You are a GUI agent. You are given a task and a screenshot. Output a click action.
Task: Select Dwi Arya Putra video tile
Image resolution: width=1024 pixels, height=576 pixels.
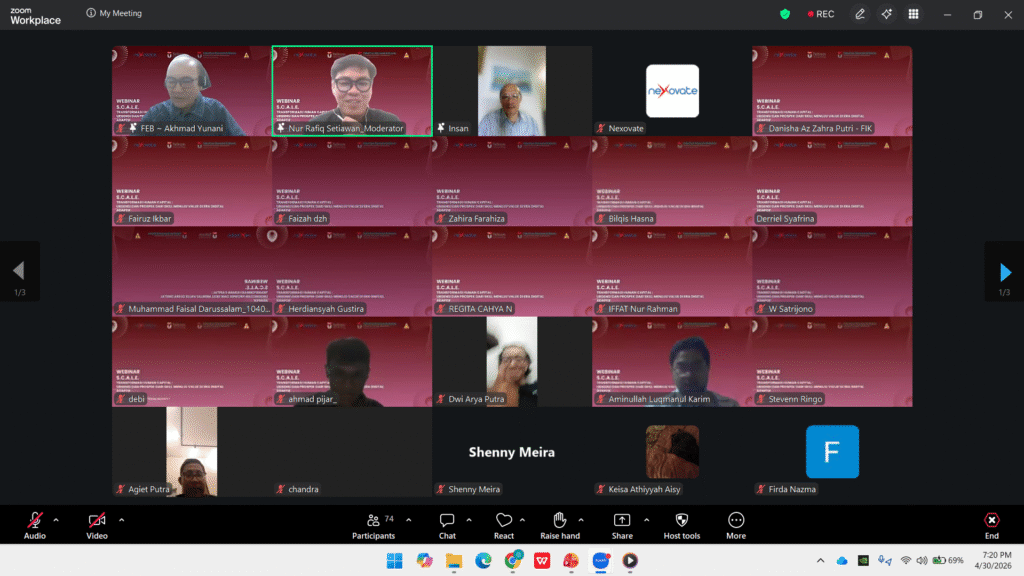tap(512, 362)
